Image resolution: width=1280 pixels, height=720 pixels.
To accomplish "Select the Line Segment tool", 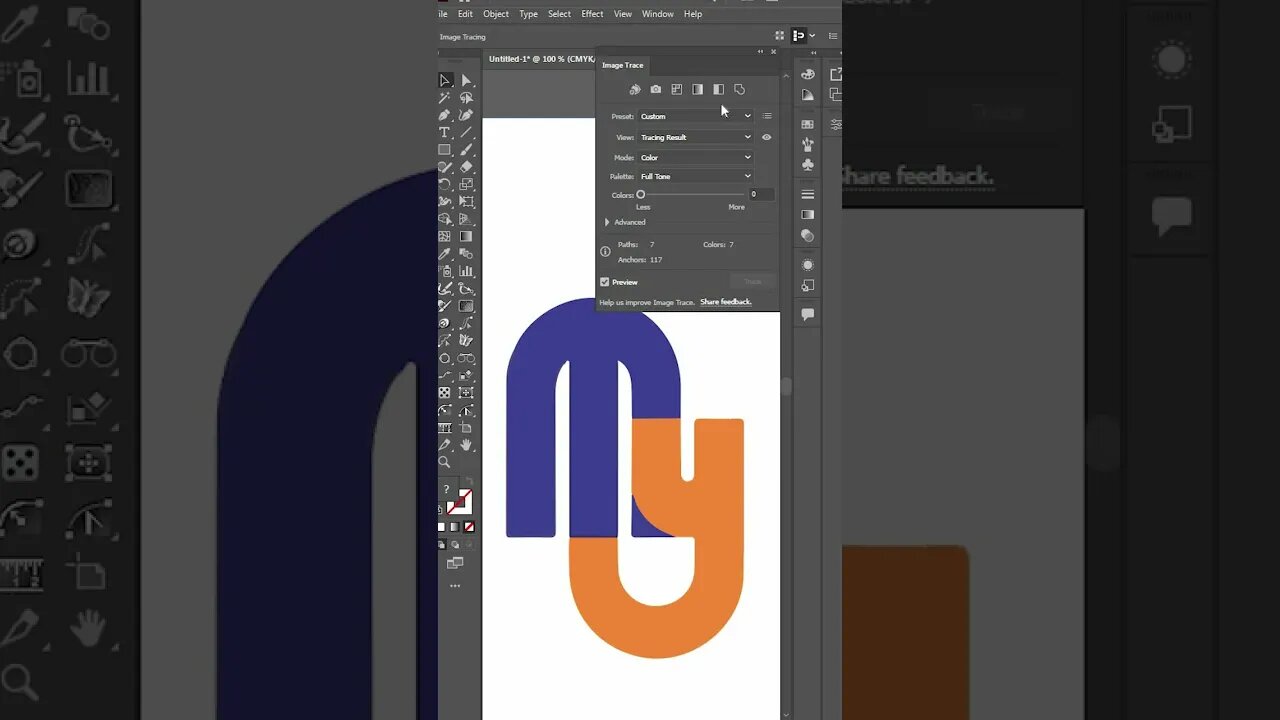I will [466, 132].
